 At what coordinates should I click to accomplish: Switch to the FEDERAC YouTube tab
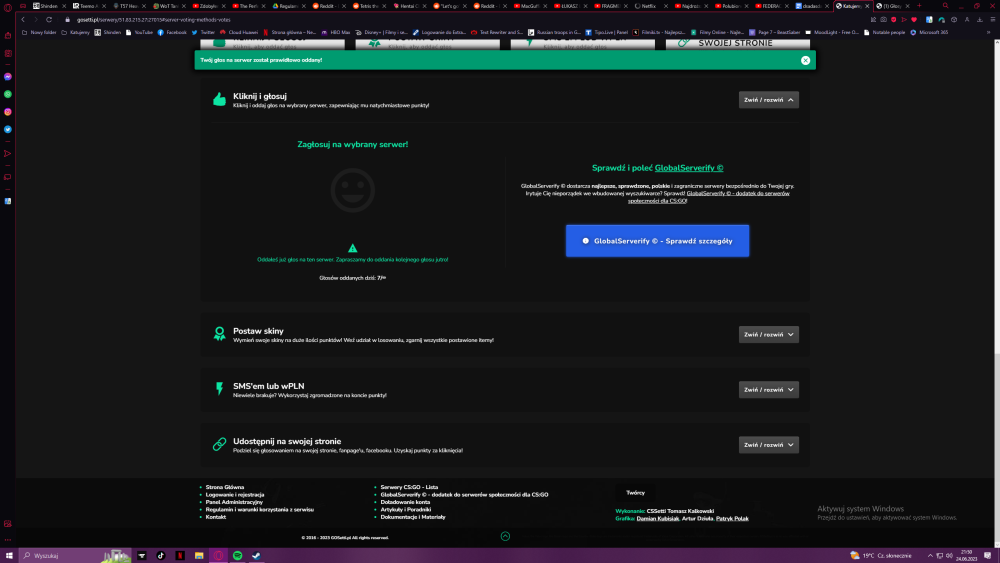coord(771,6)
